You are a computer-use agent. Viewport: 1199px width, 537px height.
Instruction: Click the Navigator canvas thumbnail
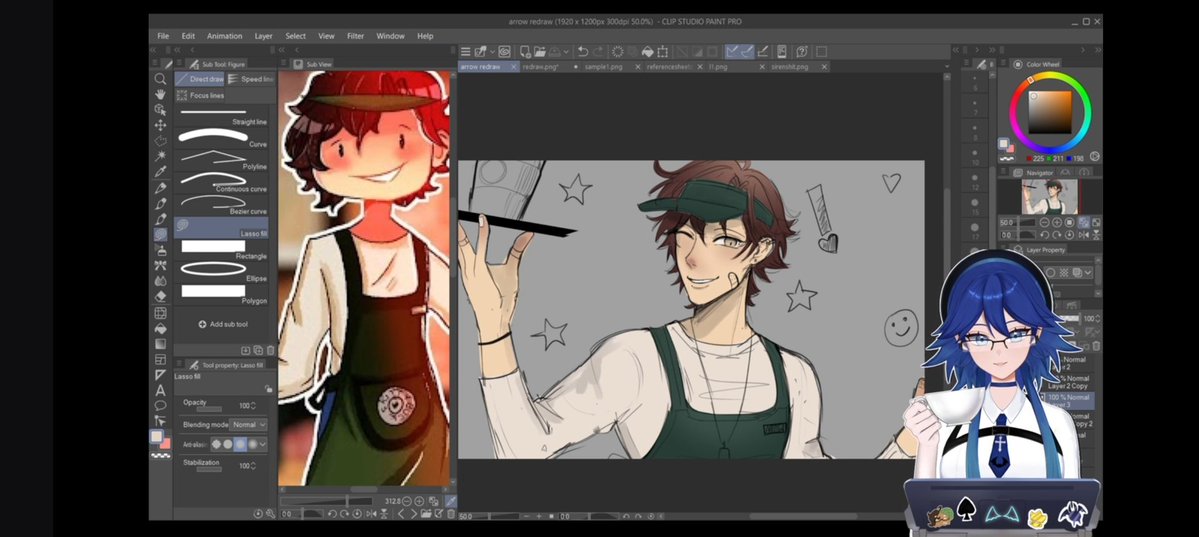(x=1049, y=197)
